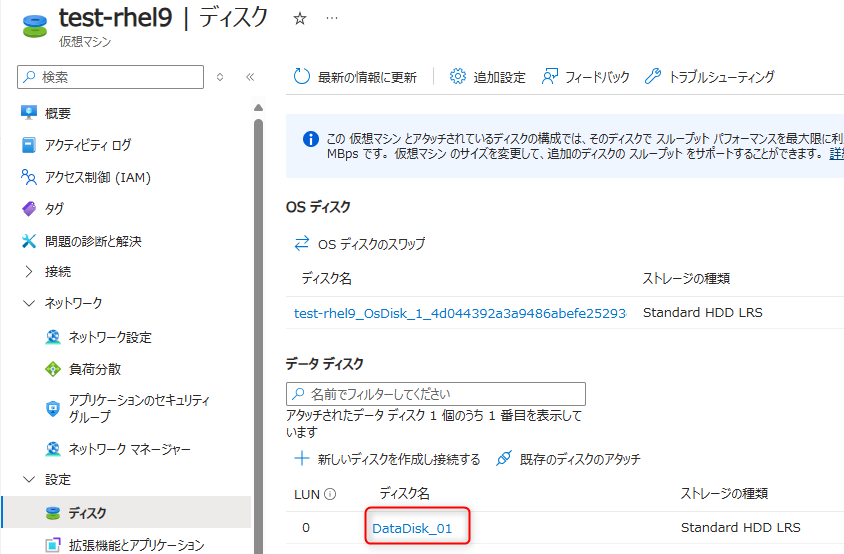
Task: Expand the 接続 section chevron
Action: tap(29, 271)
